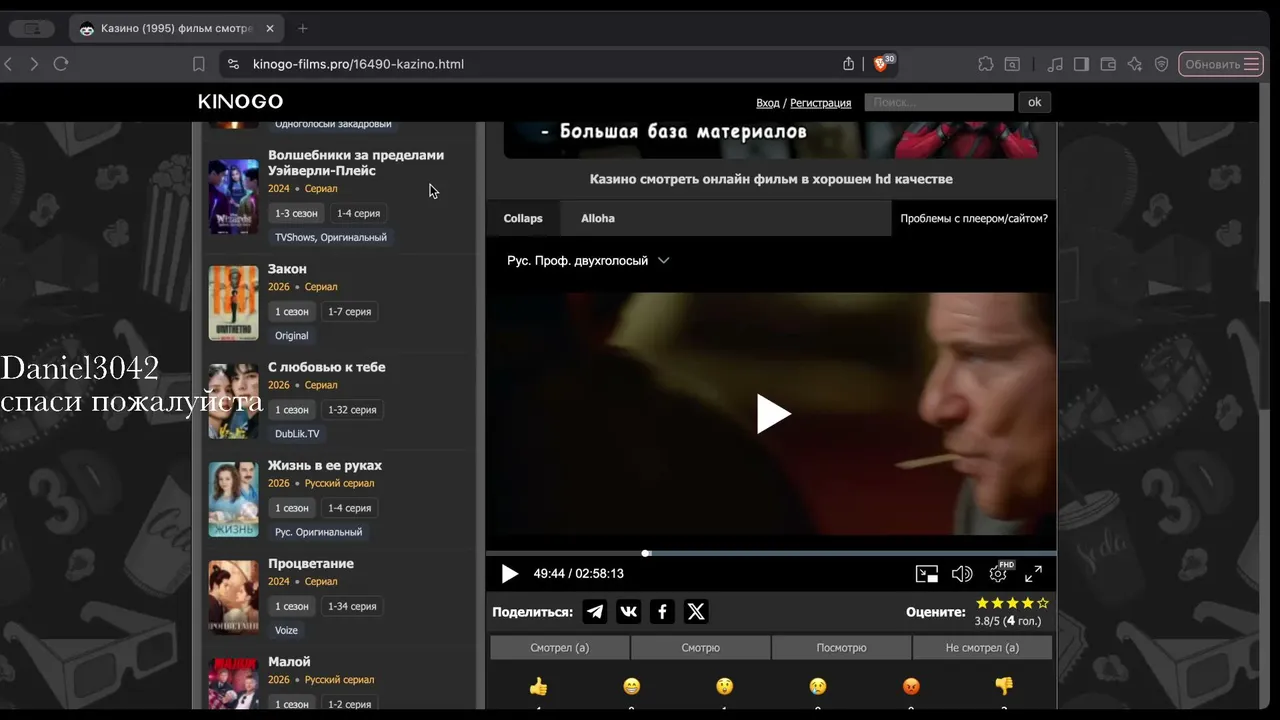
Task: Bookmark this page using the bookmark icon
Action: (199, 64)
